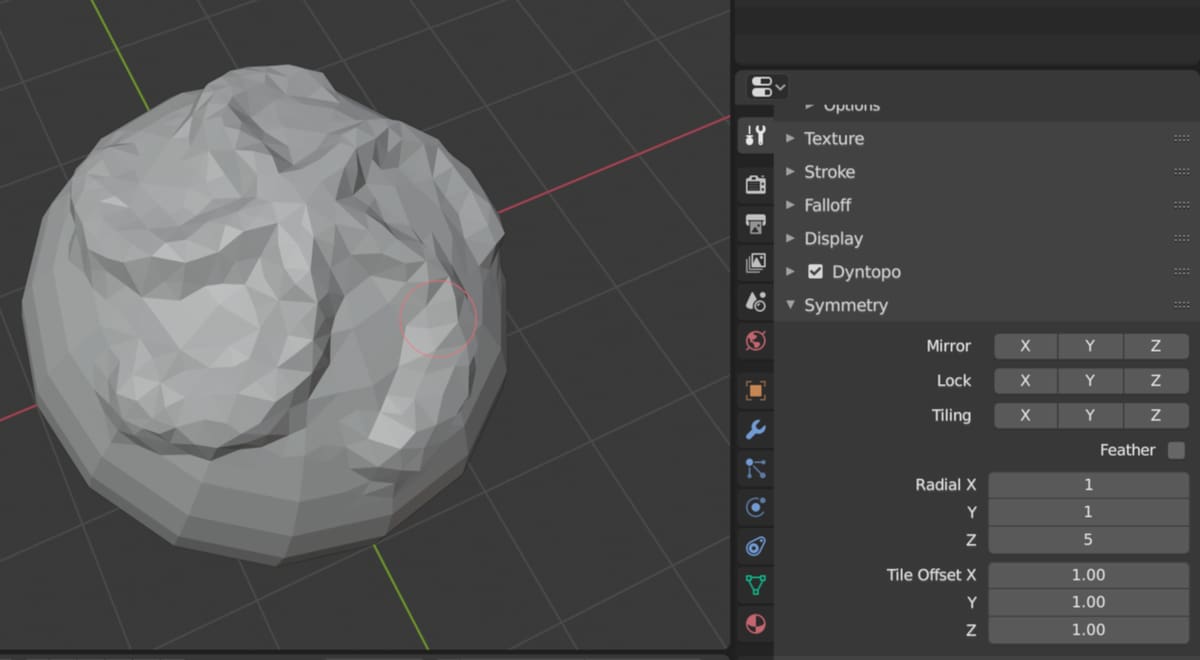This screenshot has width=1200, height=660.
Task: Open the Render properties tab
Action: [755, 184]
